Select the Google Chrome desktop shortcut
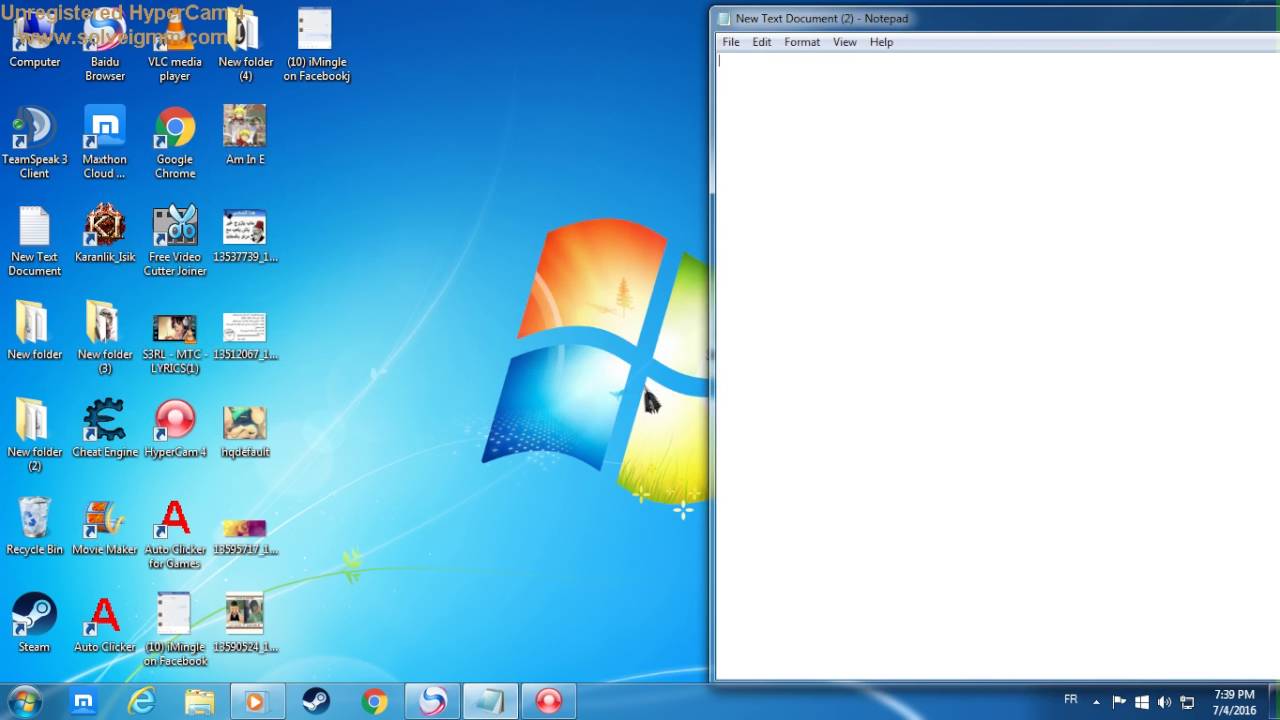 tap(175, 144)
